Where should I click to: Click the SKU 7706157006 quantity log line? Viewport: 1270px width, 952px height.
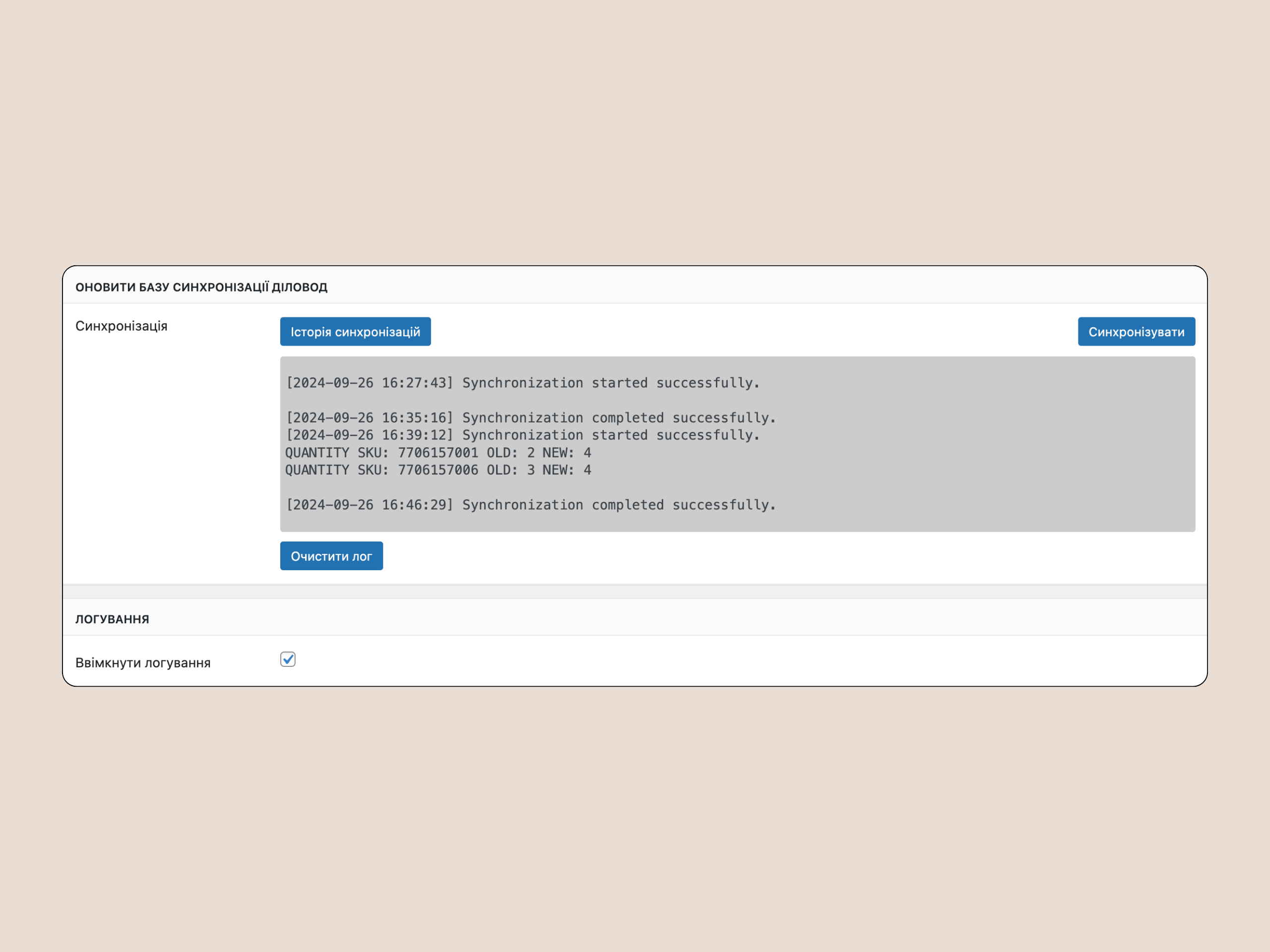438,470
